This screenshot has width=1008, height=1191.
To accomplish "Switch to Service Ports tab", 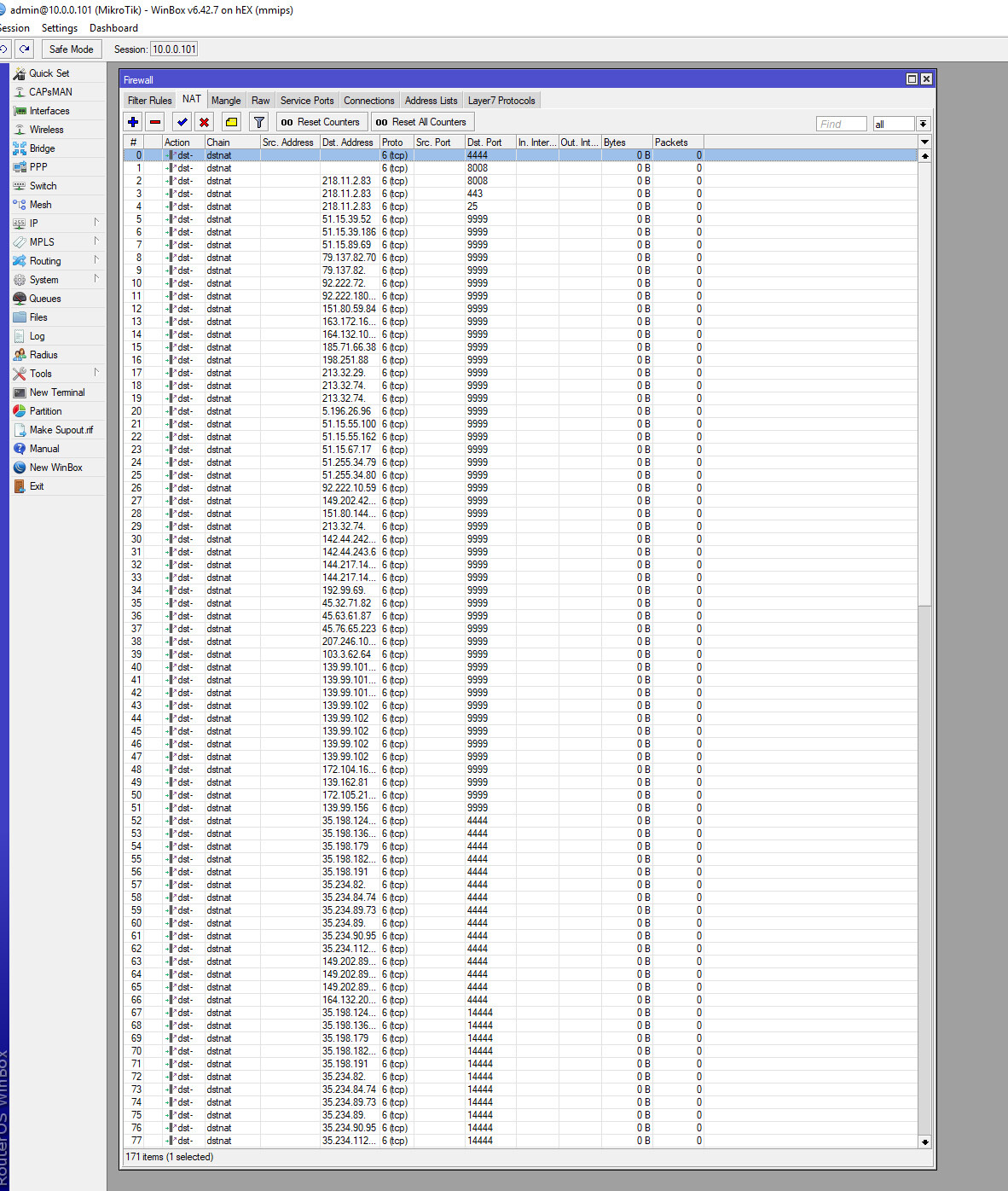I will tap(307, 101).
